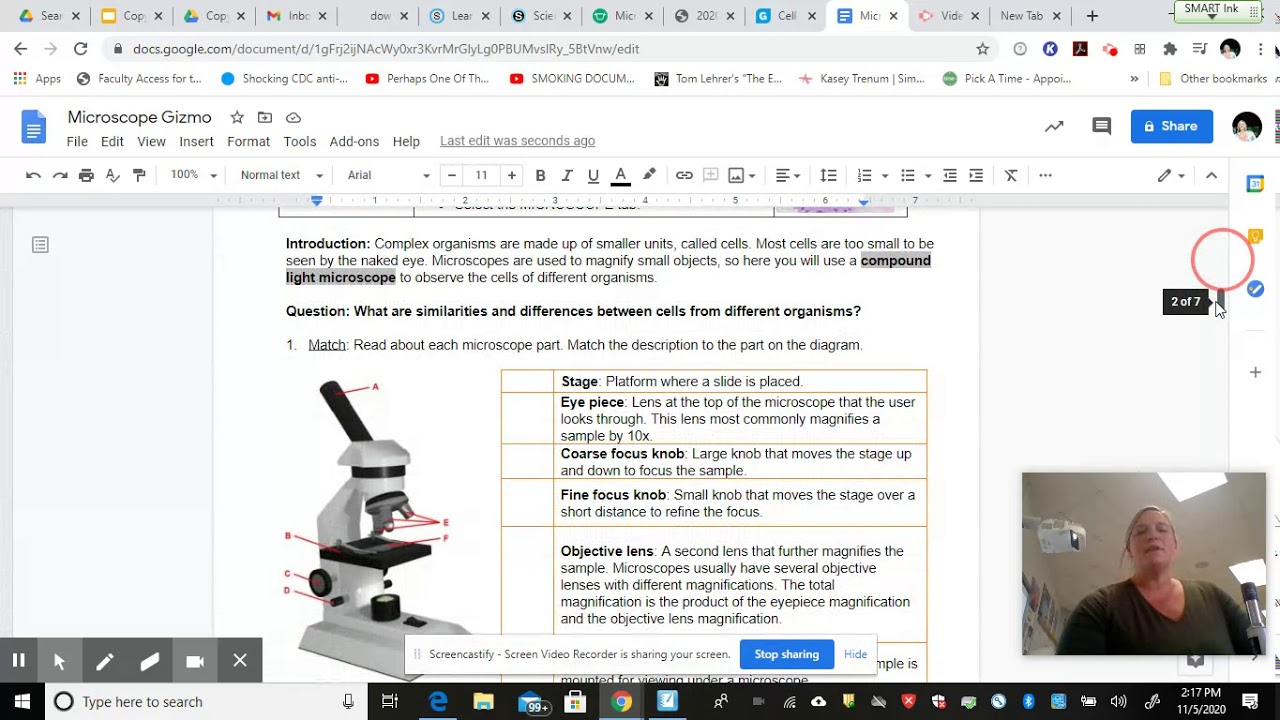Open the activity dashboard trend icon

pos(1054,126)
